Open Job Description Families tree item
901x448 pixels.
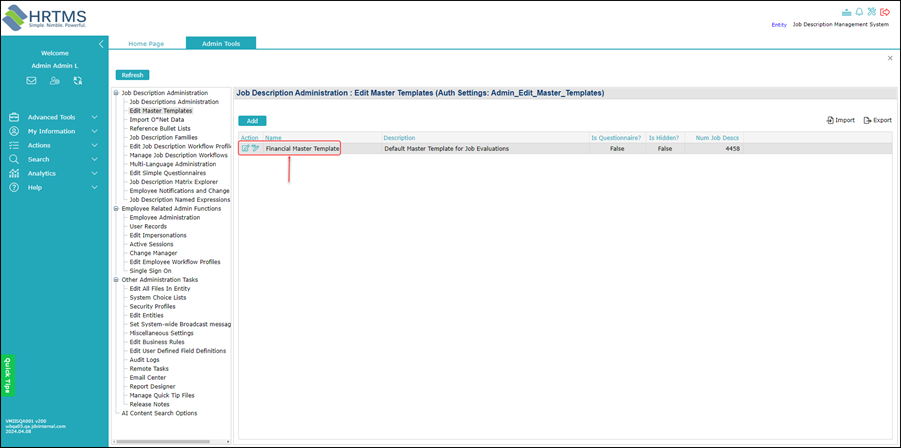pyautogui.click(x=163, y=137)
